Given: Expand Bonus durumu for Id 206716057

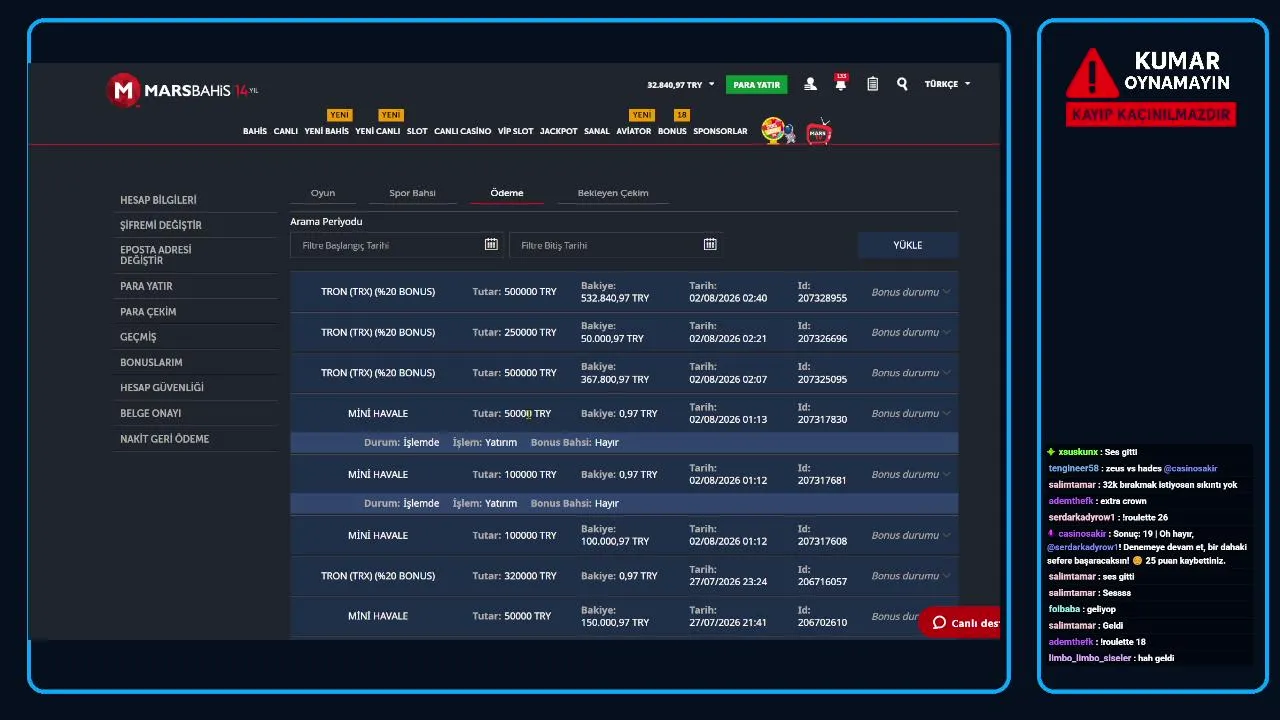Looking at the screenshot, I should pos(910,576).
